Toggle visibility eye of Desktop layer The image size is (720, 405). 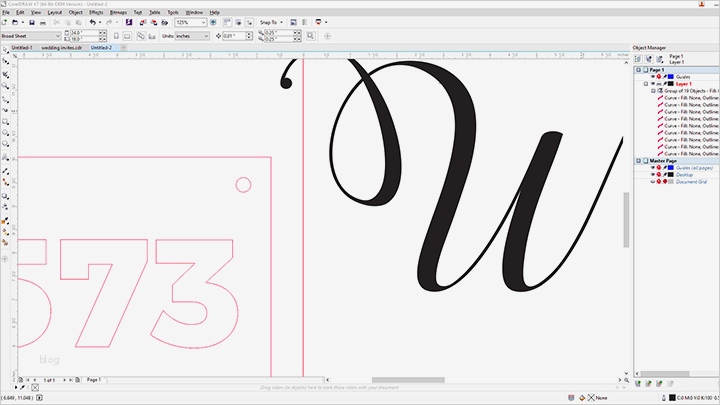click(x=653, y=175)
